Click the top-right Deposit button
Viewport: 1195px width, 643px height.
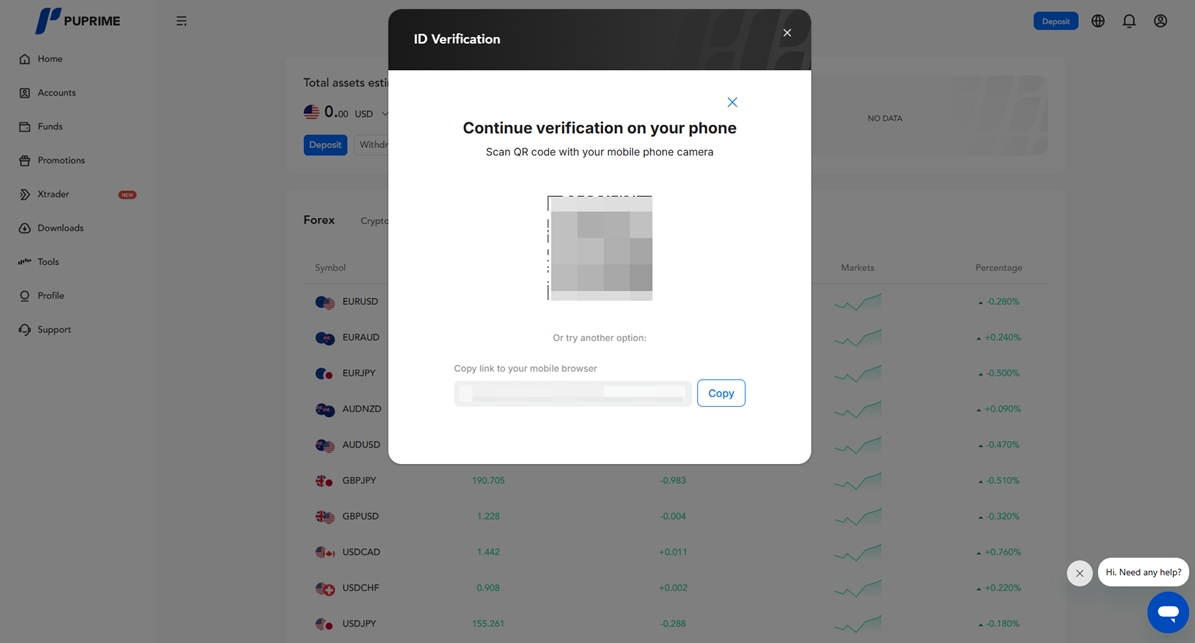point(1055,21)
